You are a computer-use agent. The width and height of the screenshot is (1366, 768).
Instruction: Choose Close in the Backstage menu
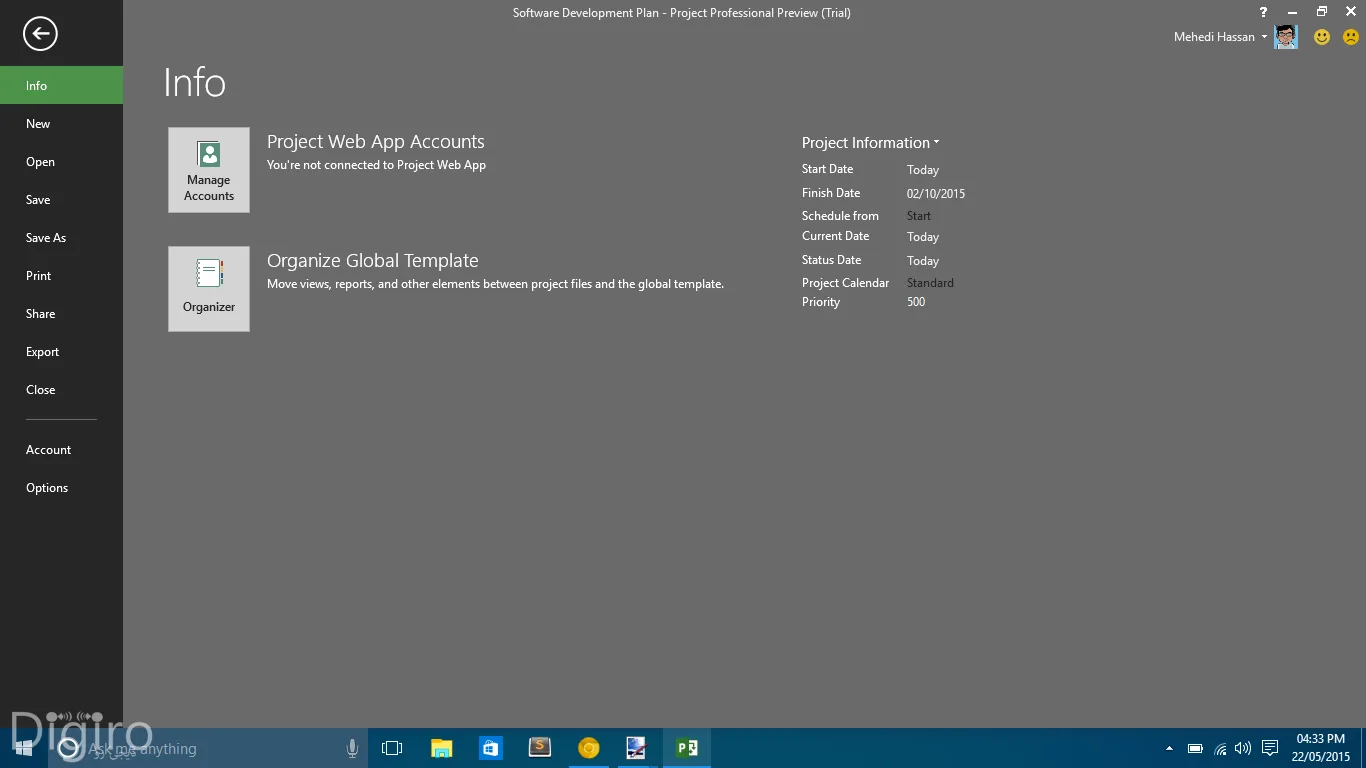(61, 390)
